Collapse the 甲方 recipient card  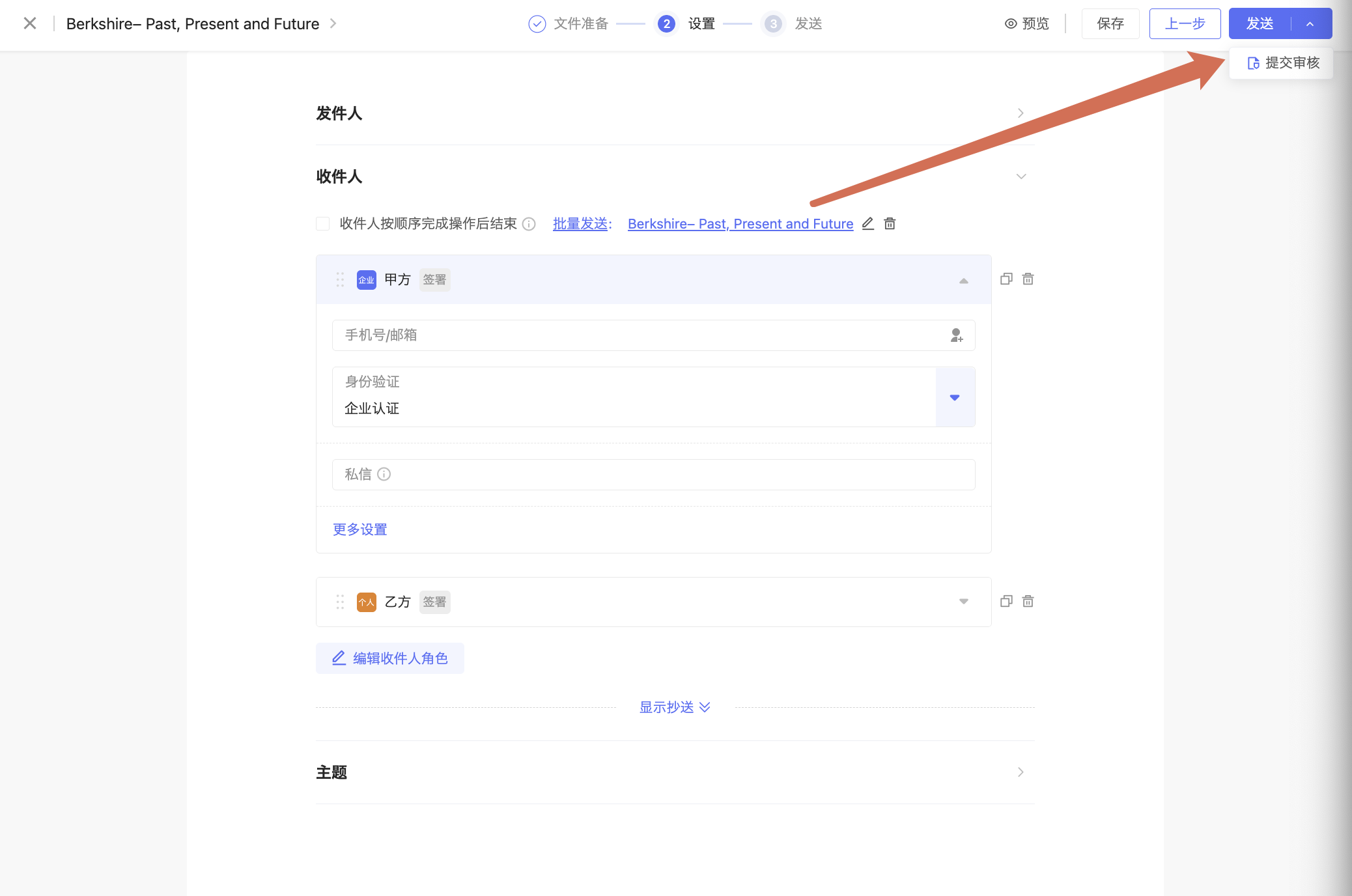click(963, 280)
